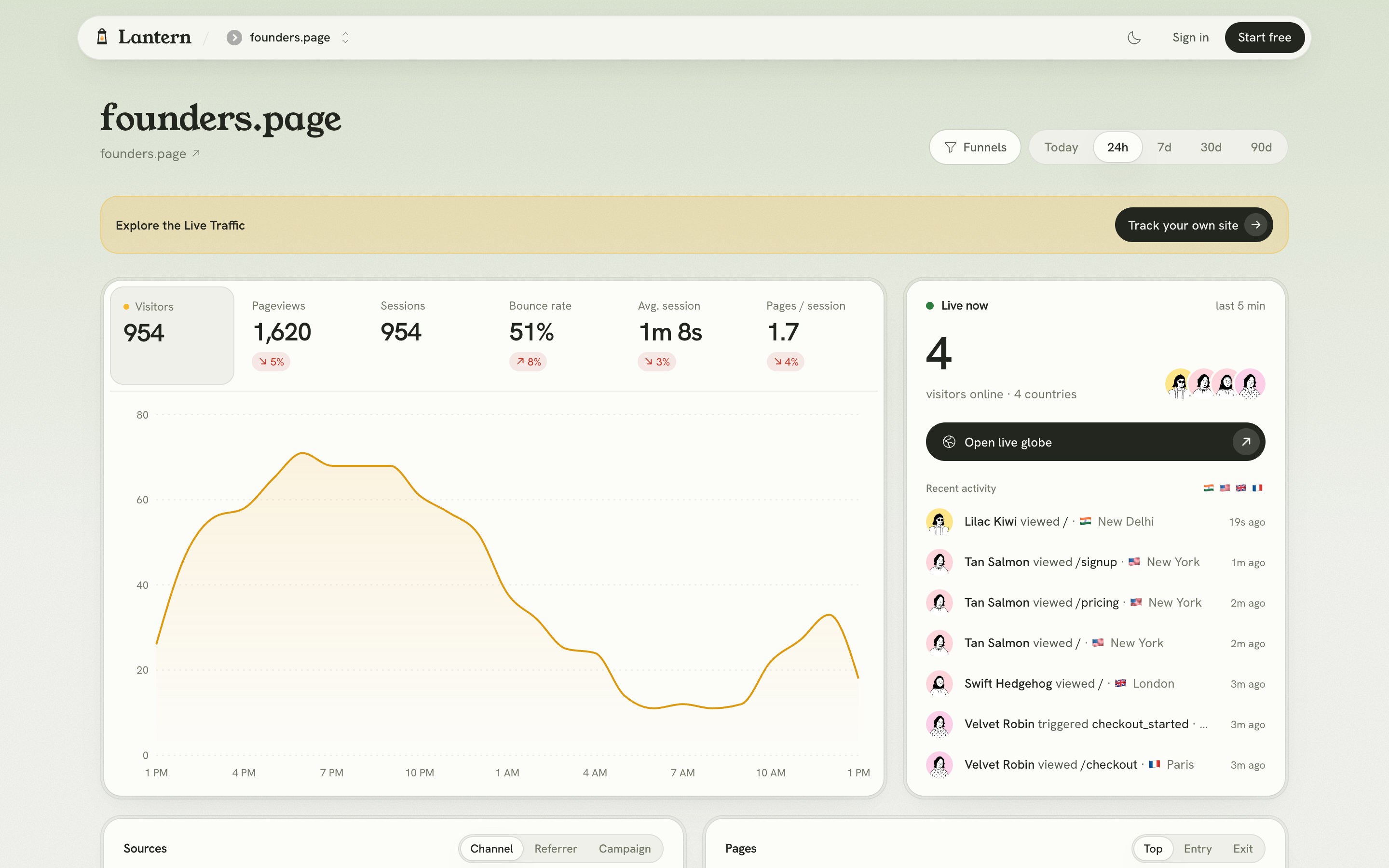
Task: Click the Open live globe button
Action: [1095, 441]
